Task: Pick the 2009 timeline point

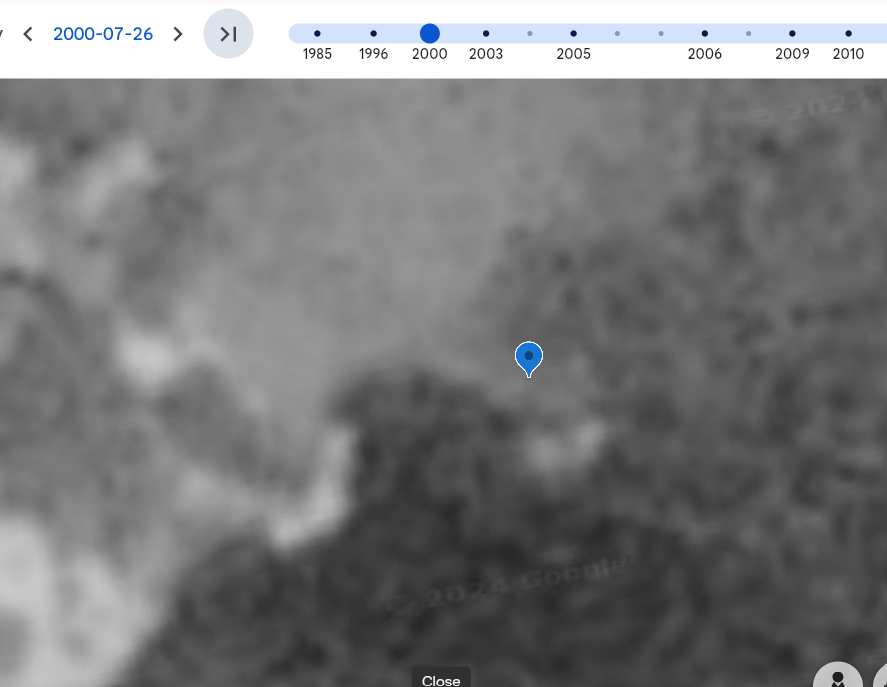Action: point(792,34)
